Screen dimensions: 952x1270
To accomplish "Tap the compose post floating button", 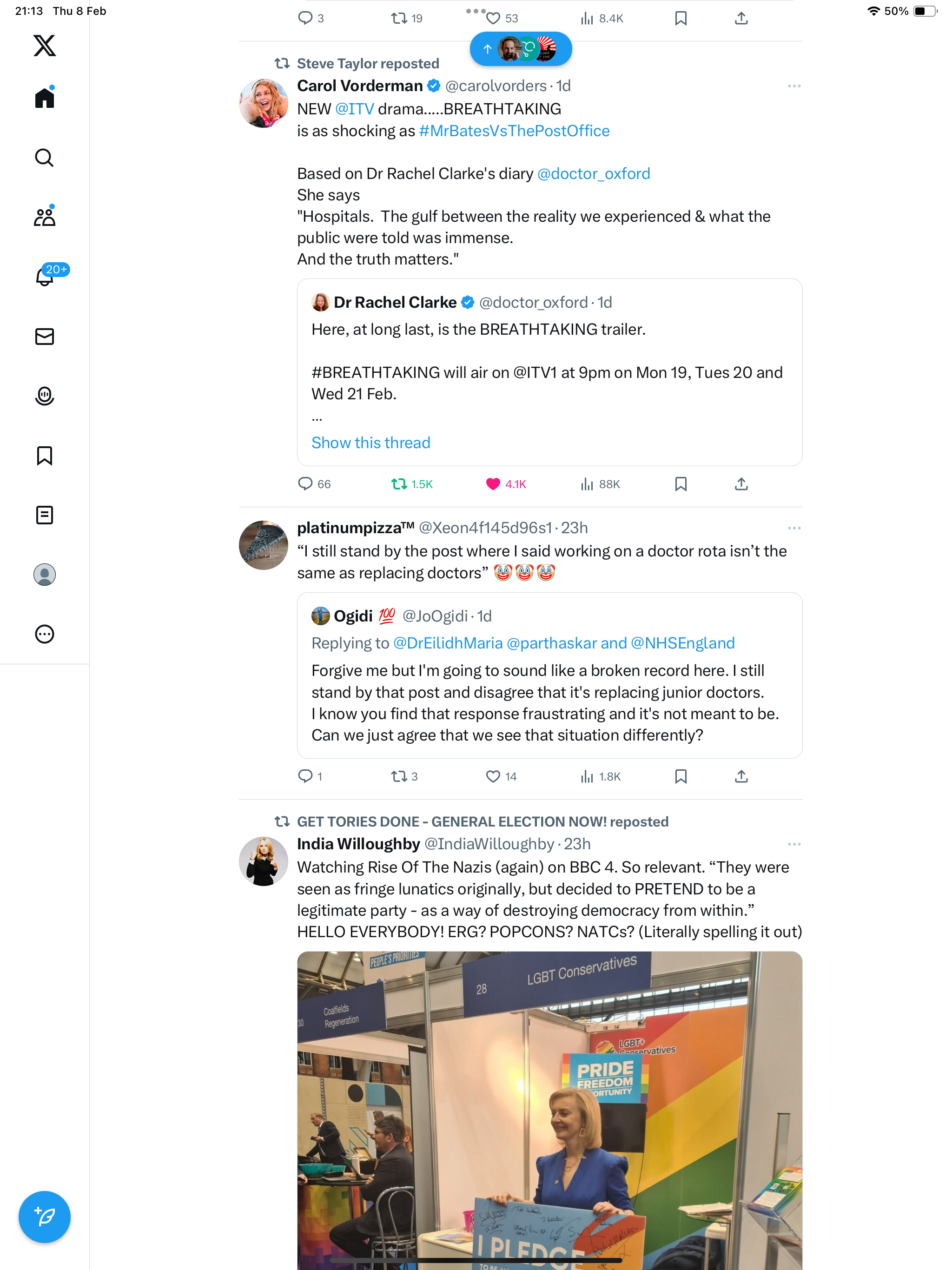I will point(44,1217).
